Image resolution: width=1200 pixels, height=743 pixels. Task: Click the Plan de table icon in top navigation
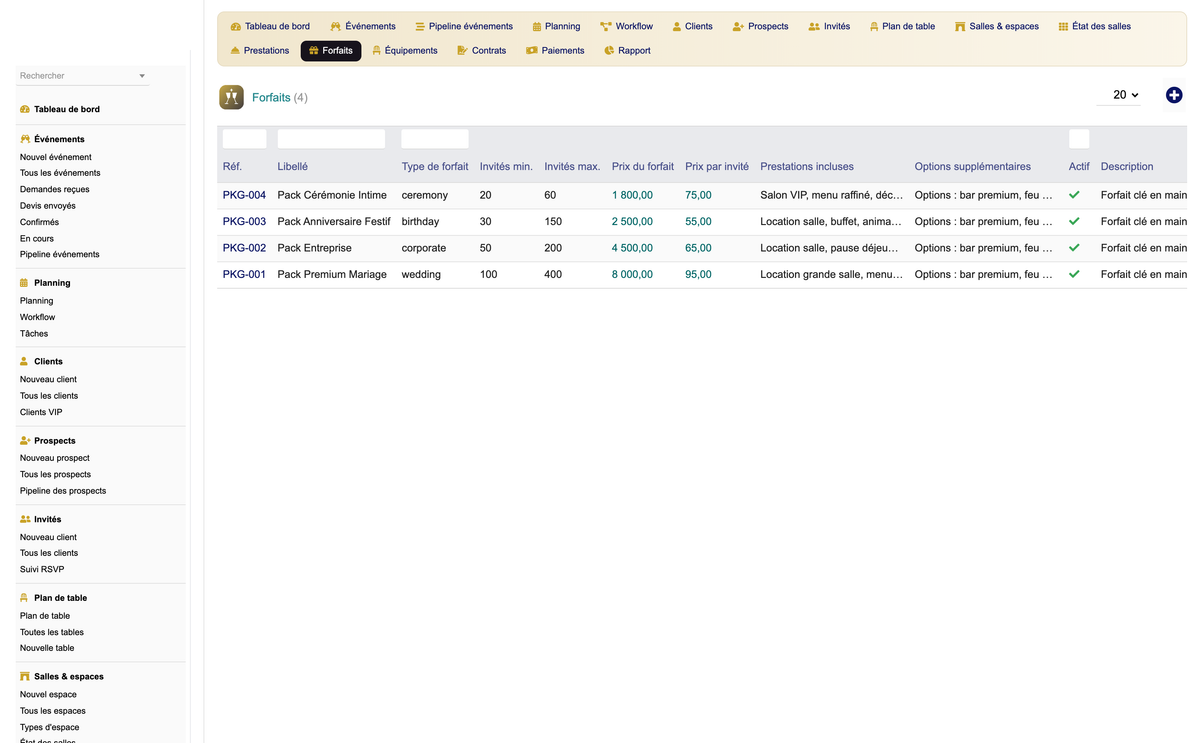[874, 26]
